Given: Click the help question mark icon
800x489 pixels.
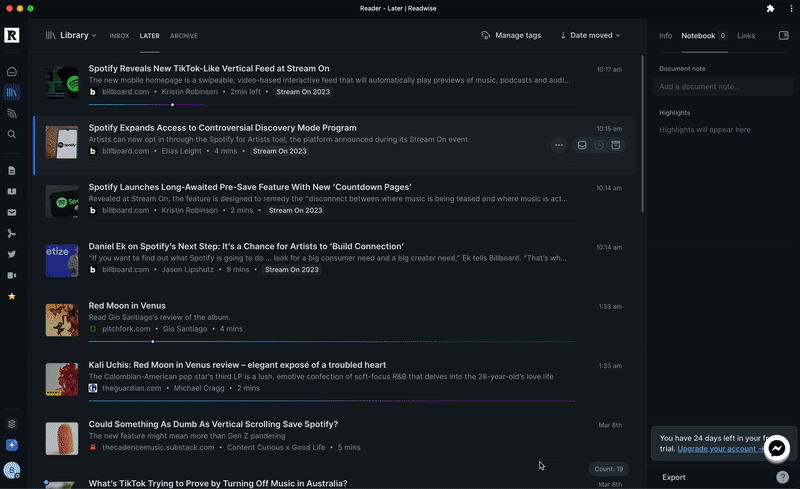Looking at the screenshot, I should coord(782,477).
